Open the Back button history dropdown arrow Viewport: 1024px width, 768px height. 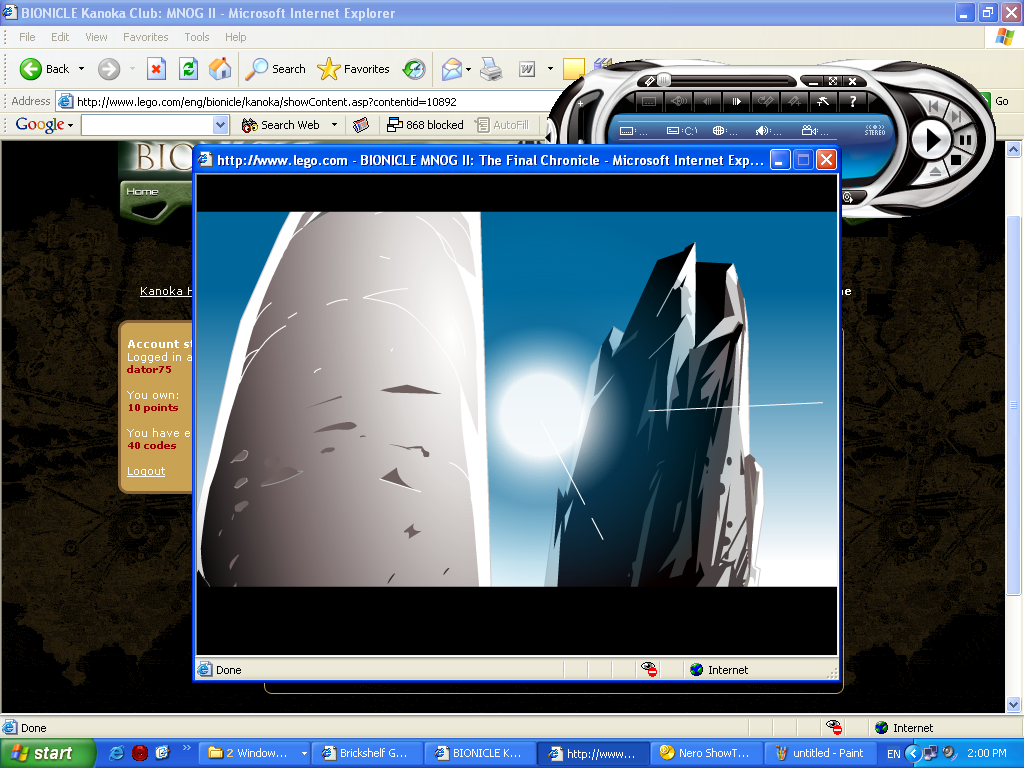click(82, 69)
